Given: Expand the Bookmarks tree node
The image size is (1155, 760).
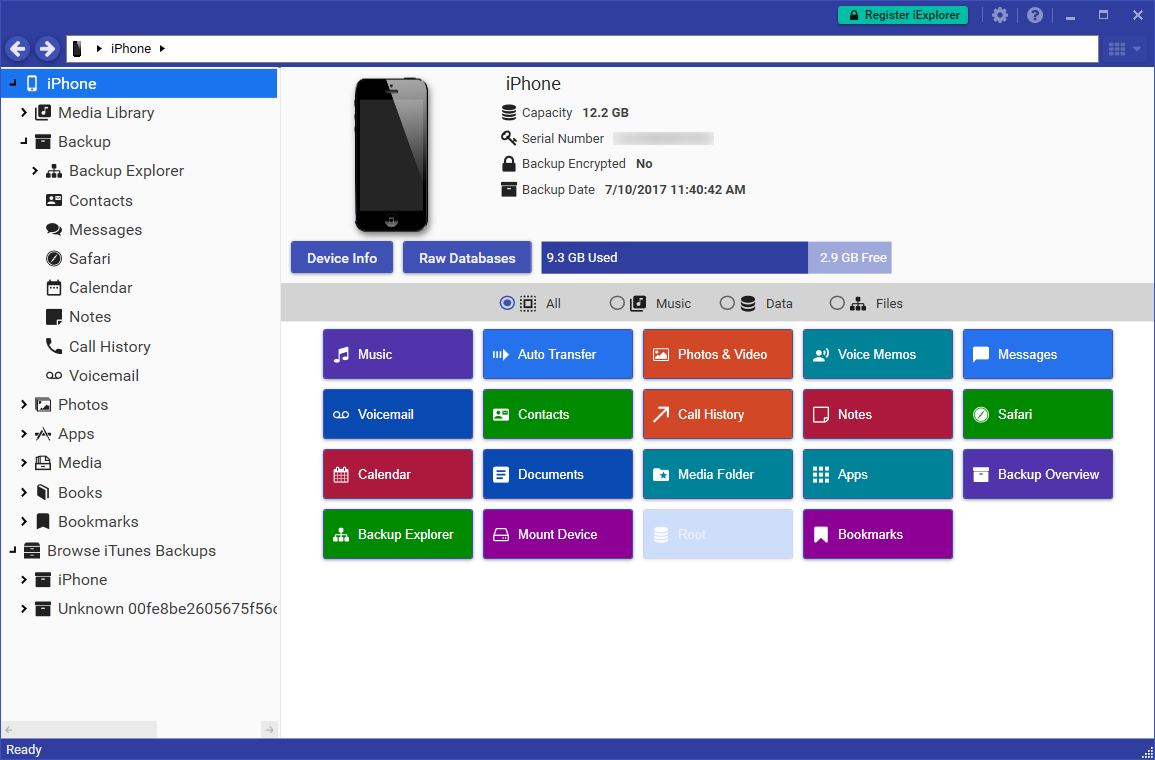Looking at the screenshot, I should pyautogui.click(x=24, y=521).
